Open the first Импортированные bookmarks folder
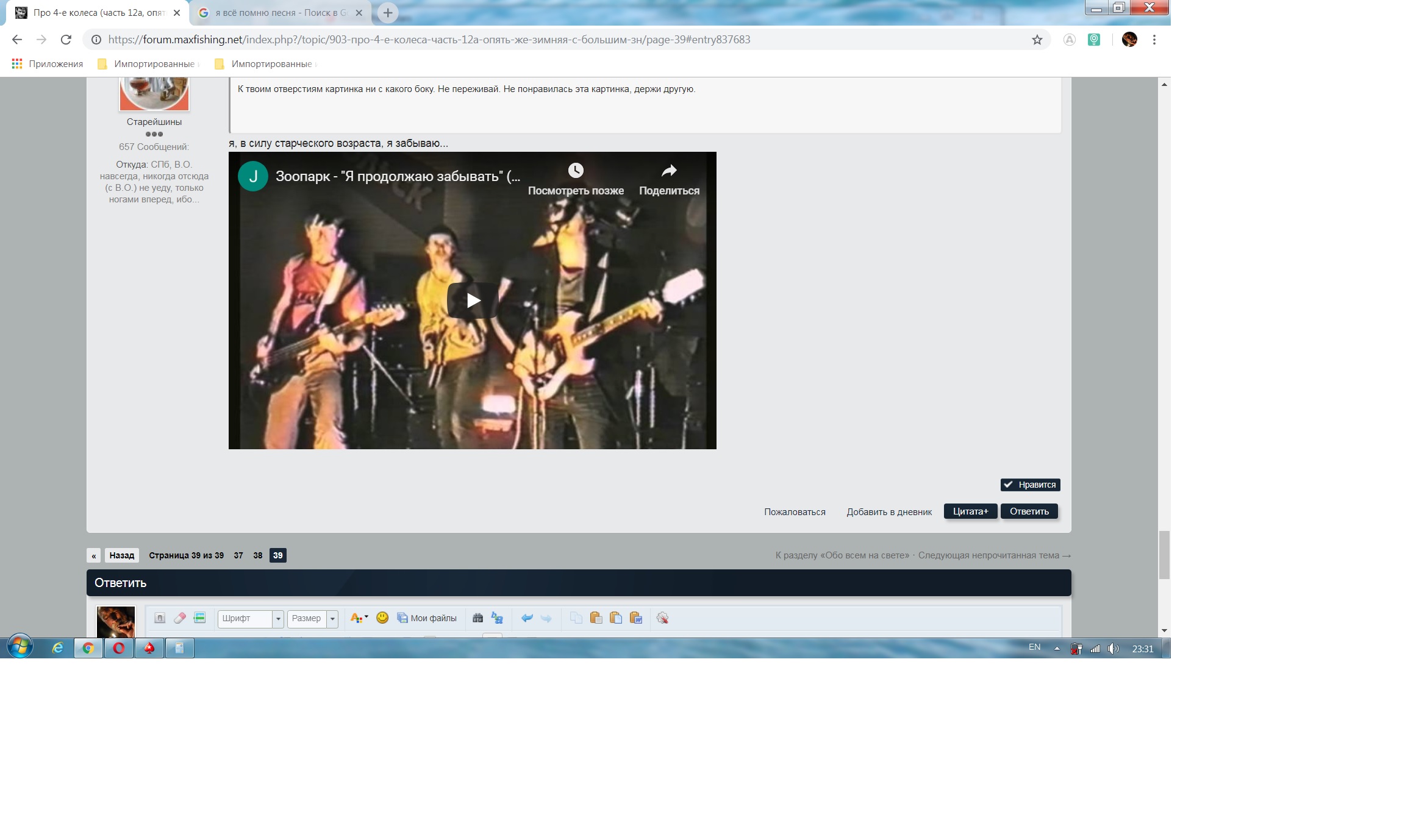1405x840 pixels. tap(148, 64)
